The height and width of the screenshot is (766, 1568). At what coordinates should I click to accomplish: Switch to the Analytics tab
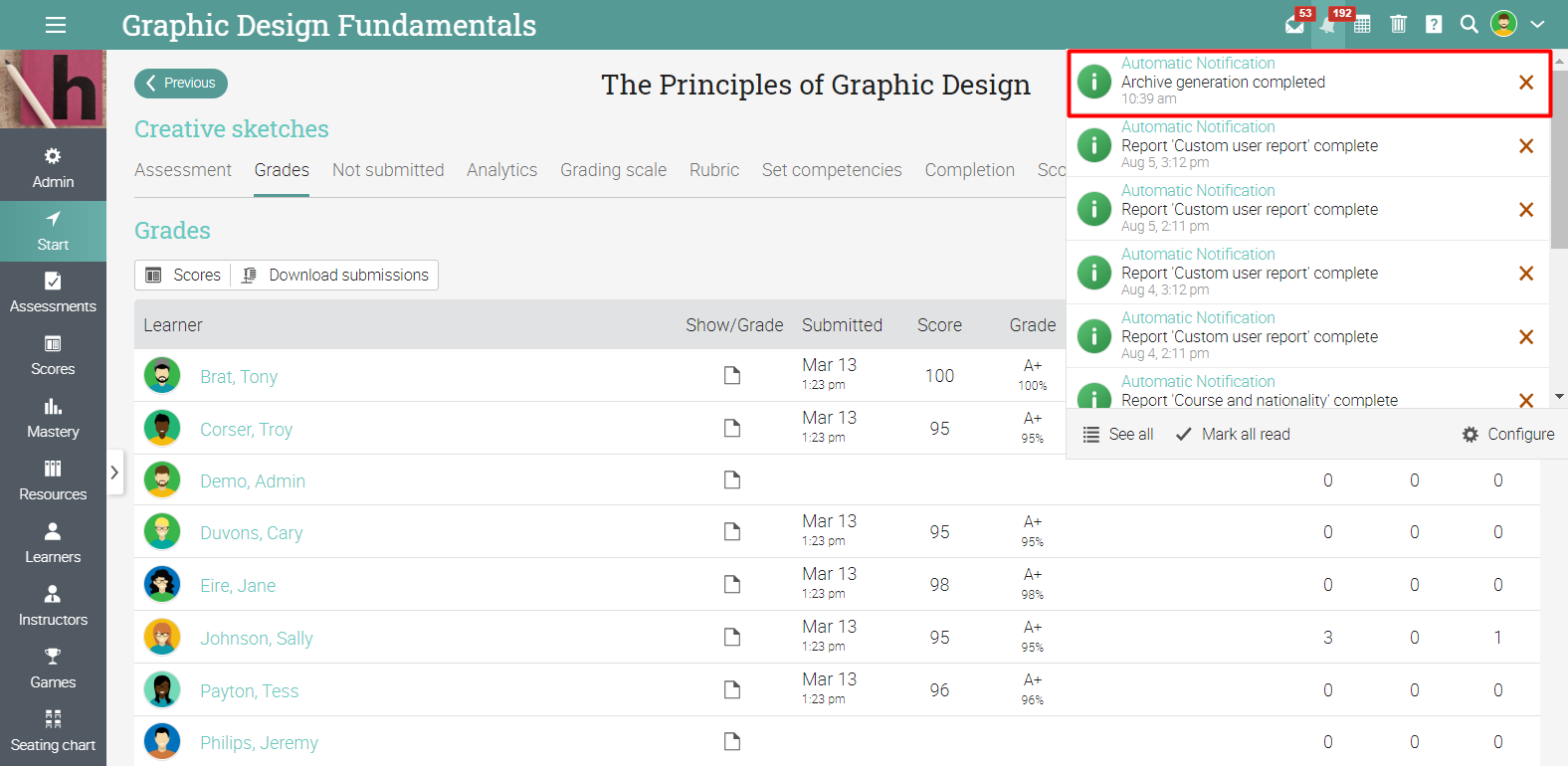pyautogui.click(x=501, y=170)
